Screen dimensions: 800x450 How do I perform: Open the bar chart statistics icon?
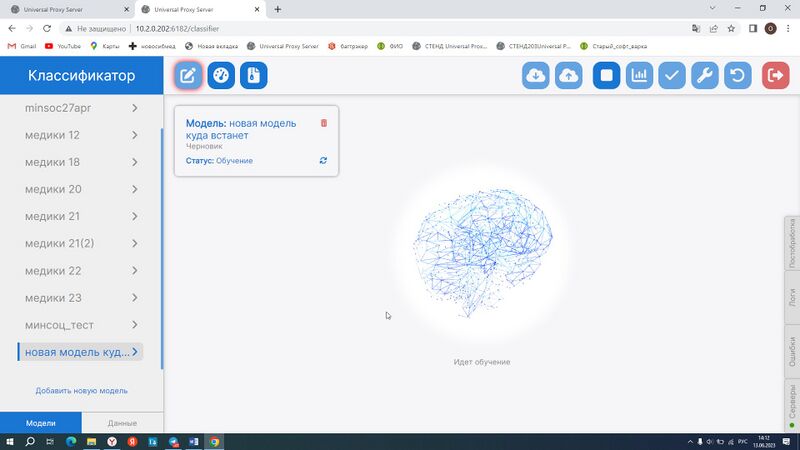(x=639, y=76)
